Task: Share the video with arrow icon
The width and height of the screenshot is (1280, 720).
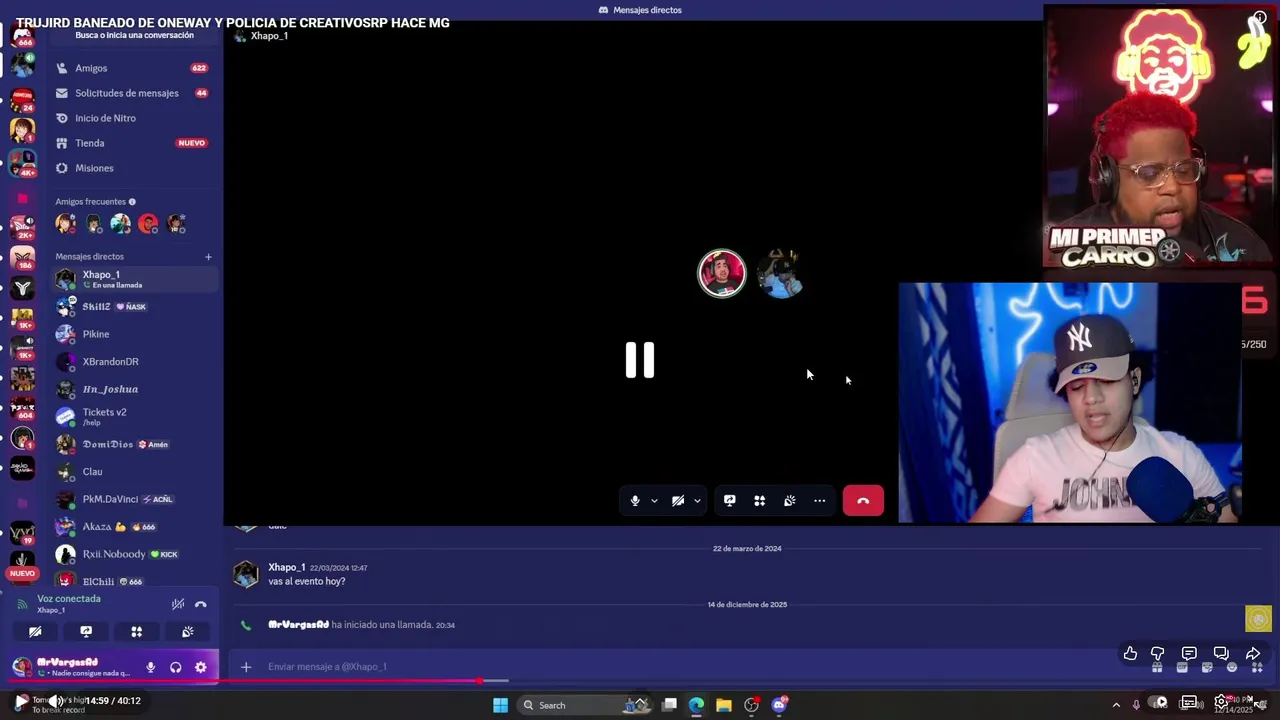Action: (1253, 654)
